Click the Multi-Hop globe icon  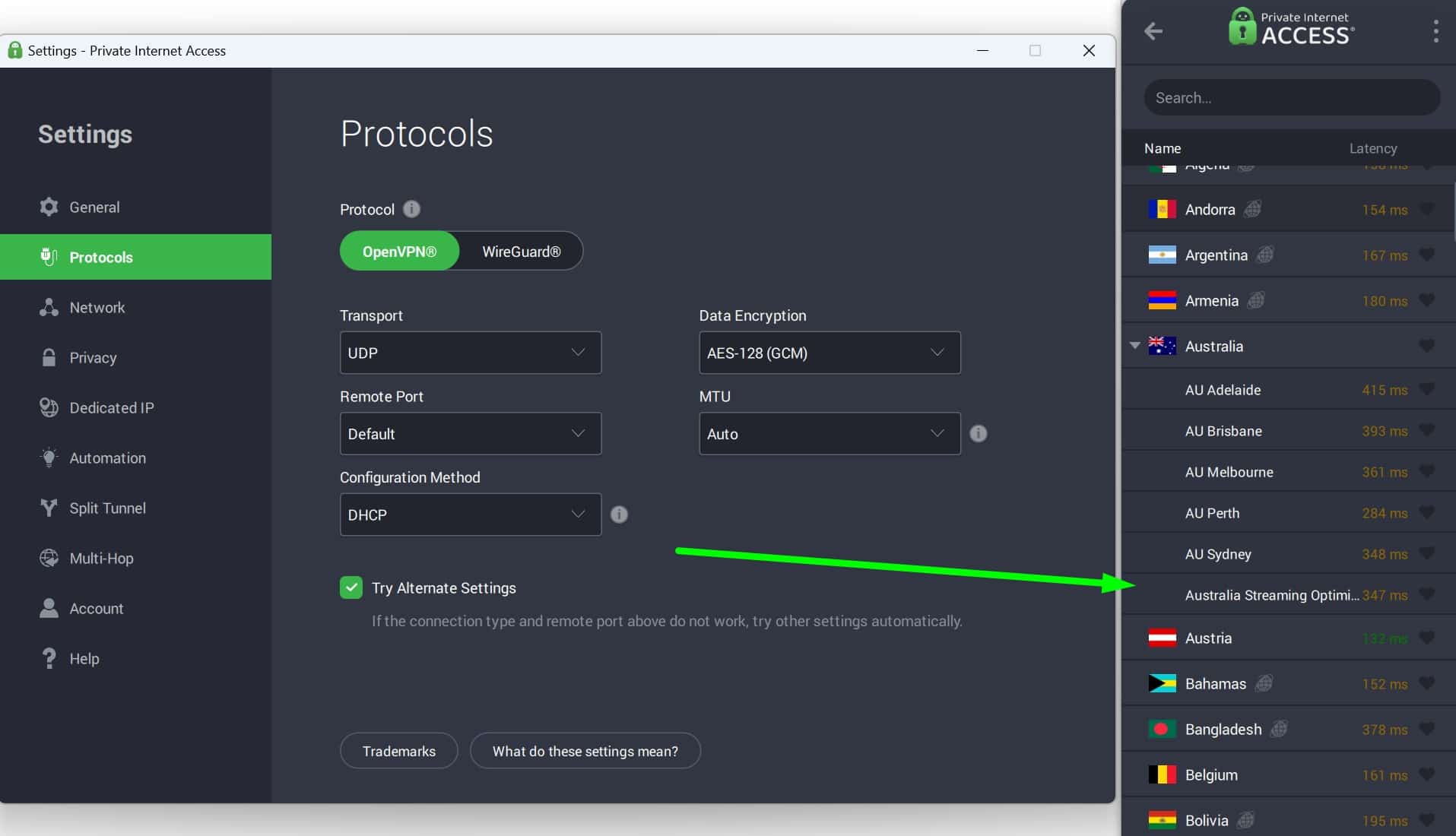[49, 558]
